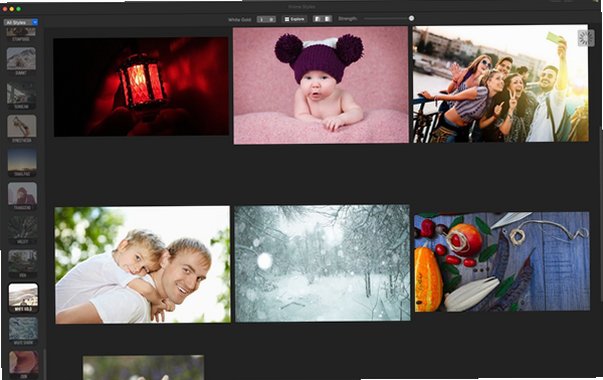Viewport: 603px width, 380px height.
Task: Open the snowy forest photo
Action: pyautogui.click(x=322, y=263)
